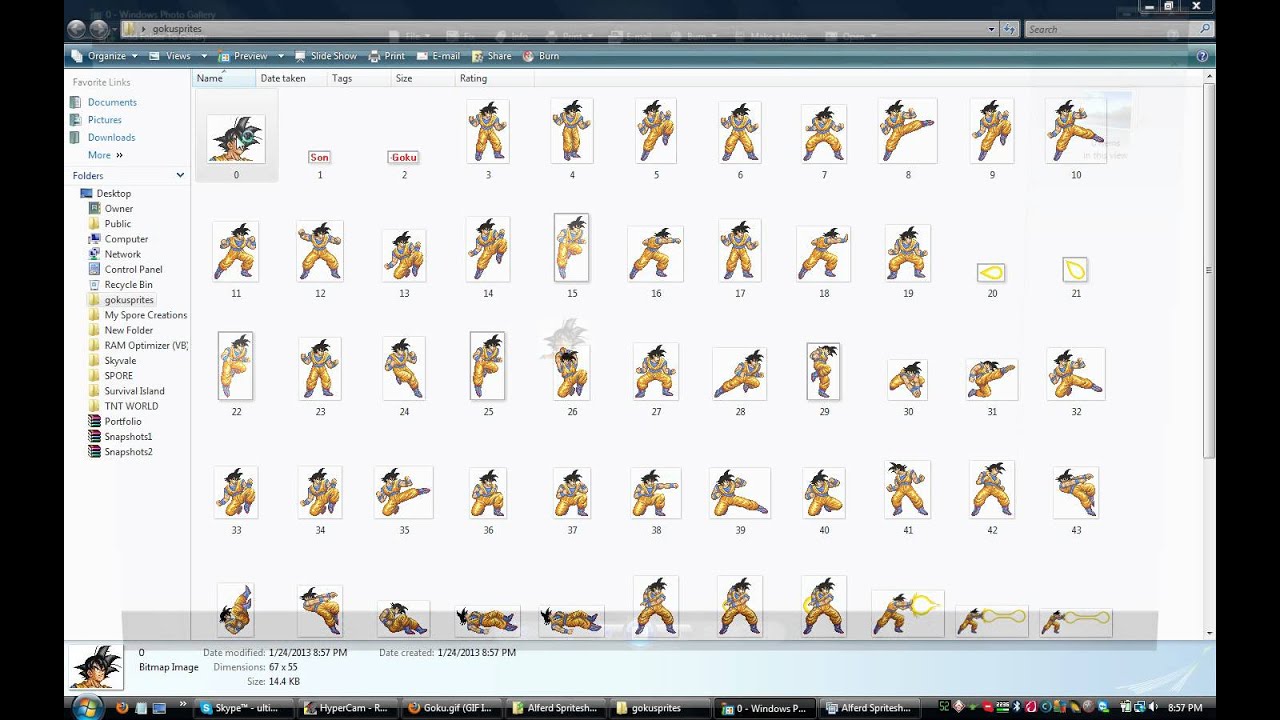This screenshot has width=1280, height=720.
Task: Open the Help icon in toolbar
Action: [1203, 56]
